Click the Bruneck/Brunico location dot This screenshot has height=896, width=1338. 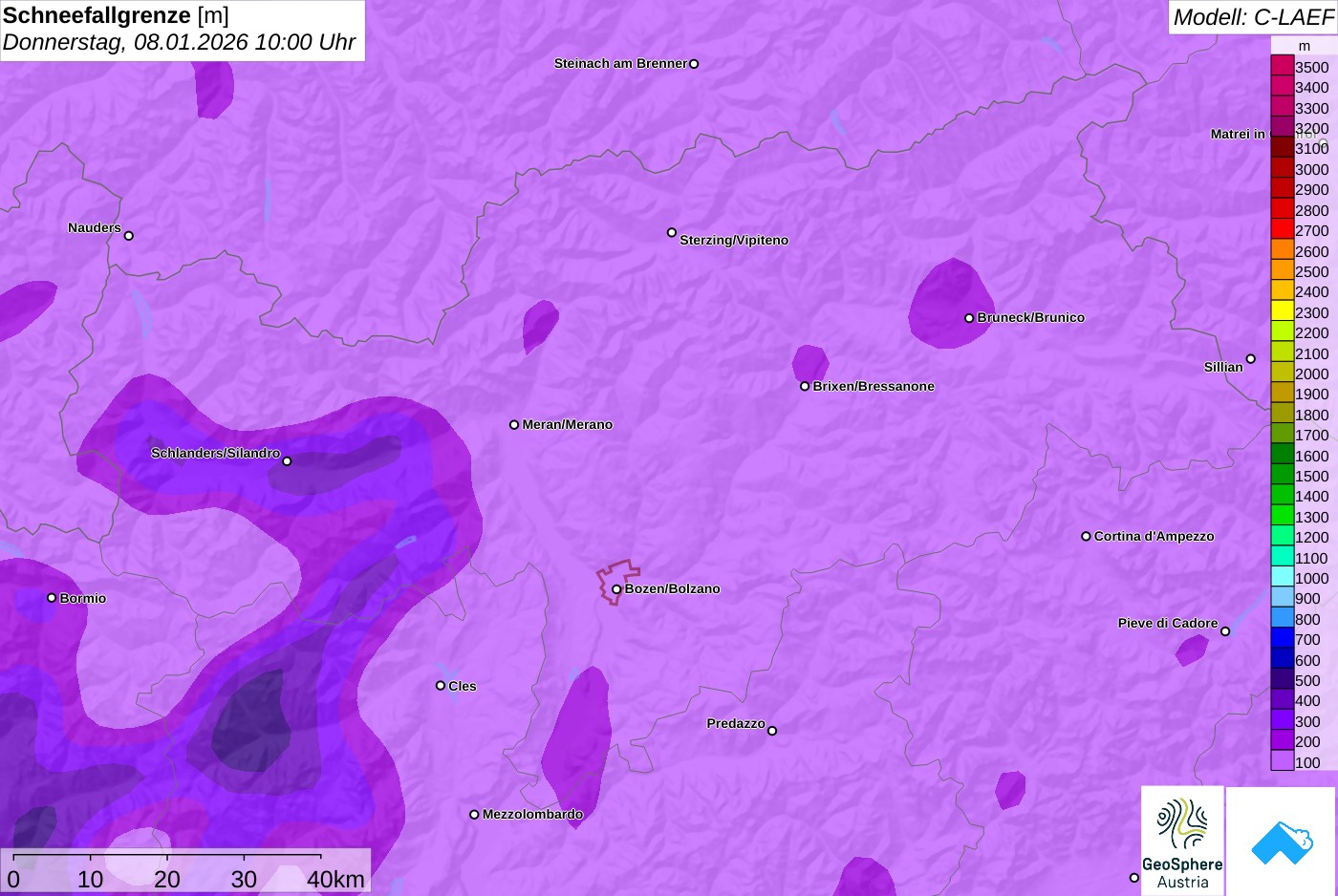pos(969,318)
